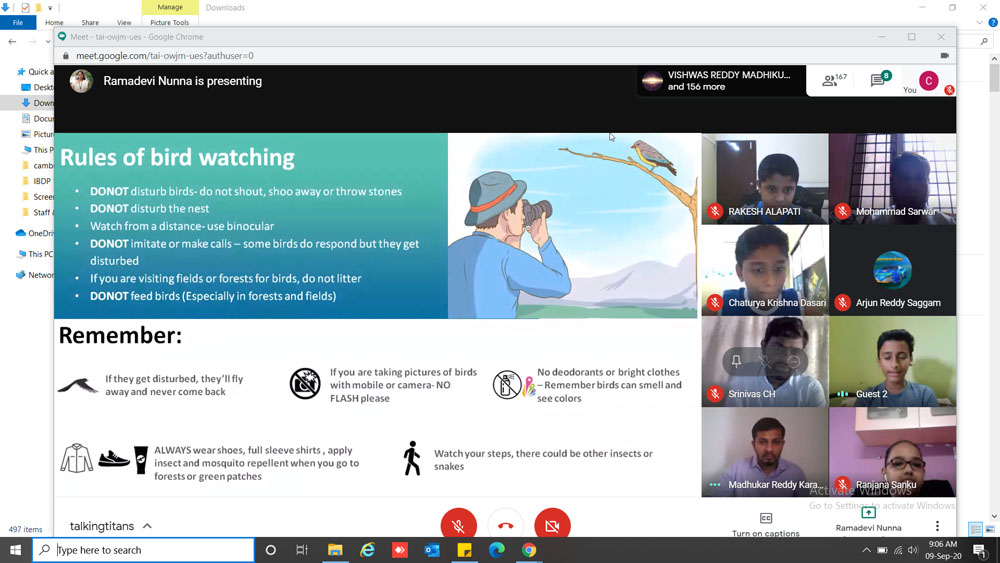Open Microsoft Edge from the taskbar
This screenshot has width=1000, height=563.
[x=497, y=550]
